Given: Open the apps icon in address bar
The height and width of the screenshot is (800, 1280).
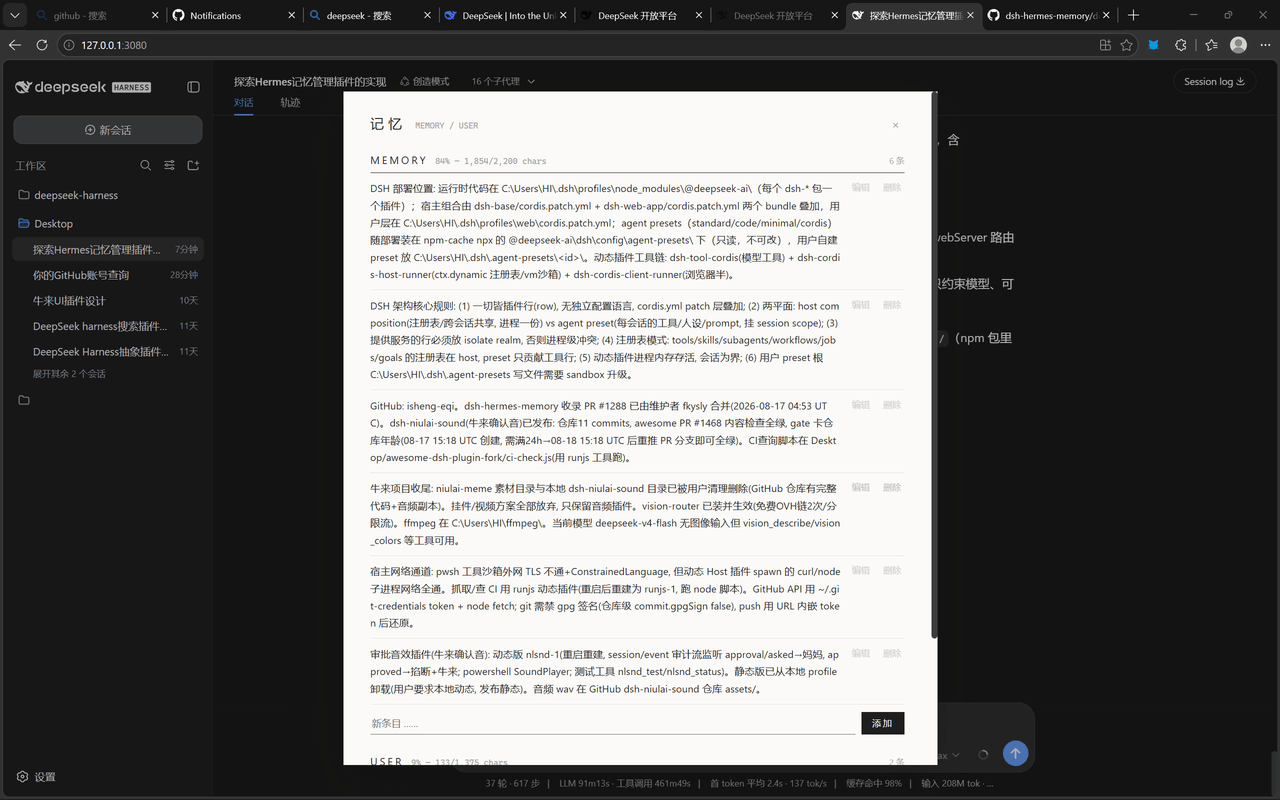Looking at the screenshot, I should click(x=1105, y=45).
